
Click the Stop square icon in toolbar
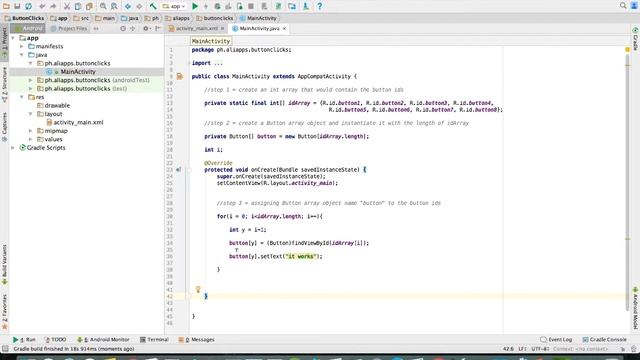coord(251,6)
